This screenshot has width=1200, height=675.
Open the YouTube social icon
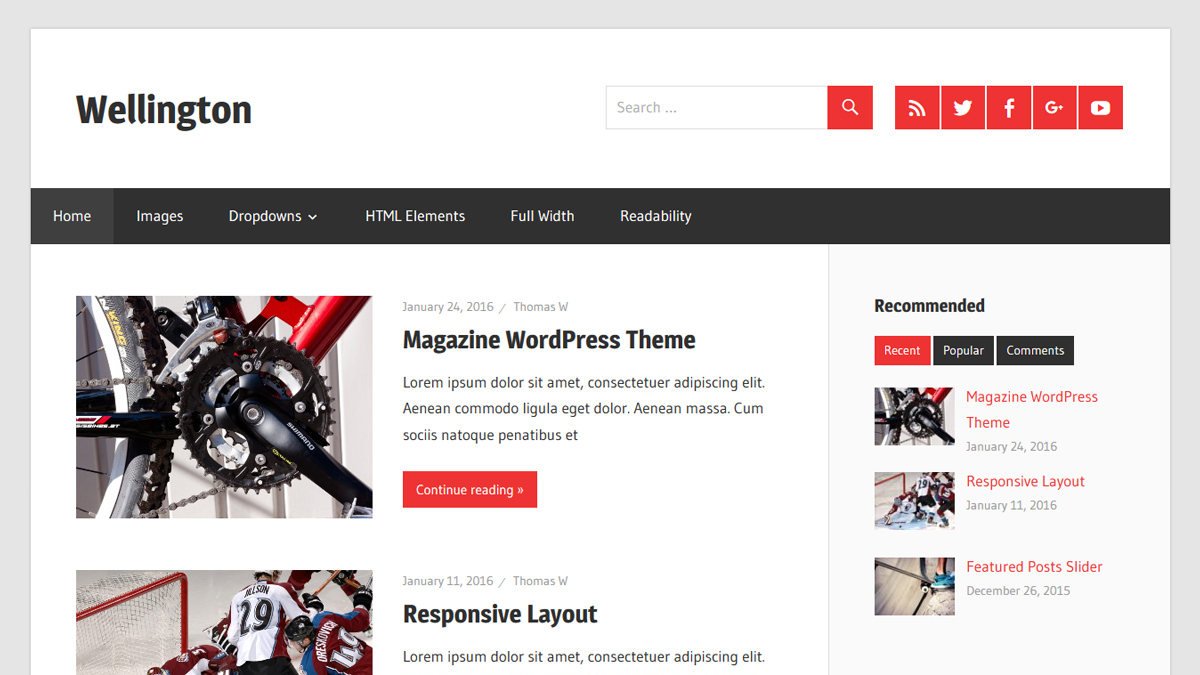tap(1101, 107)
